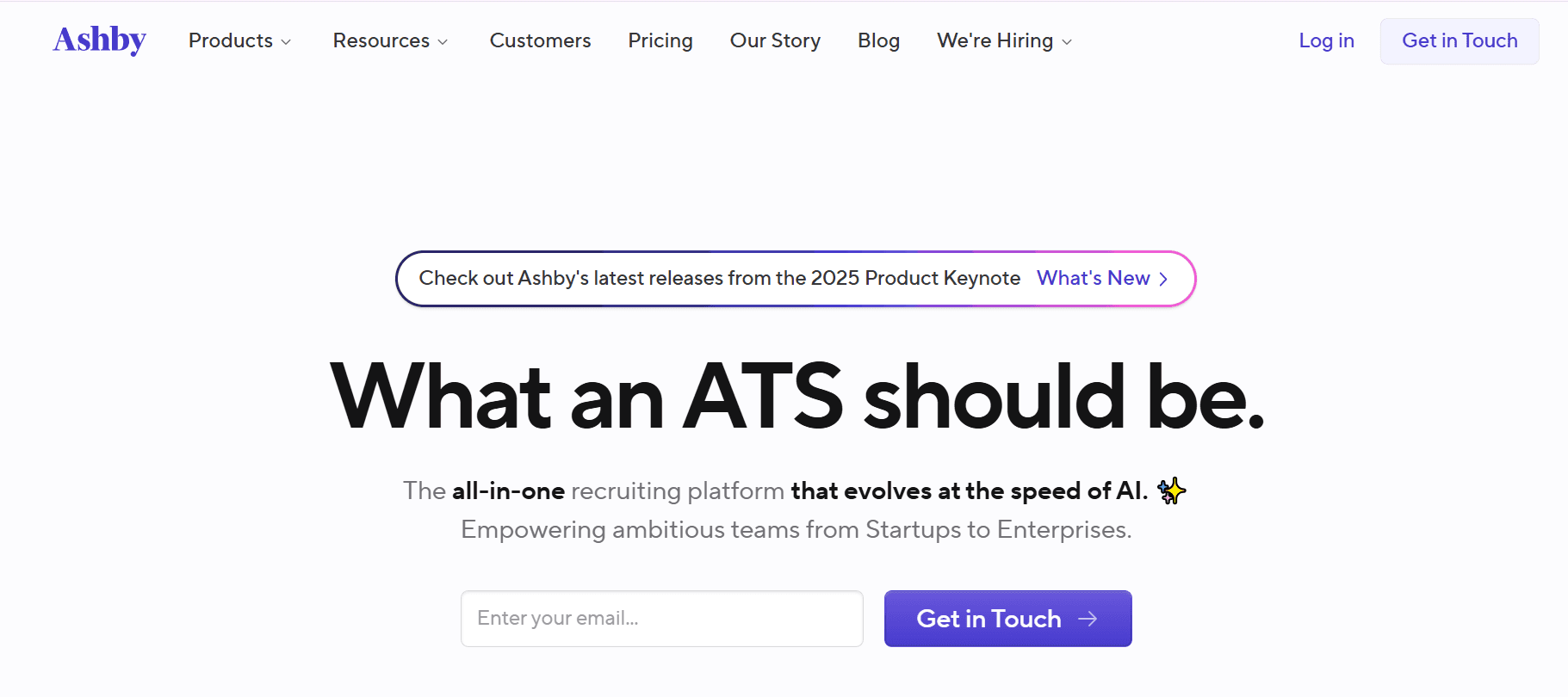Click the purple Get in Touch button

click(1007, 619)
